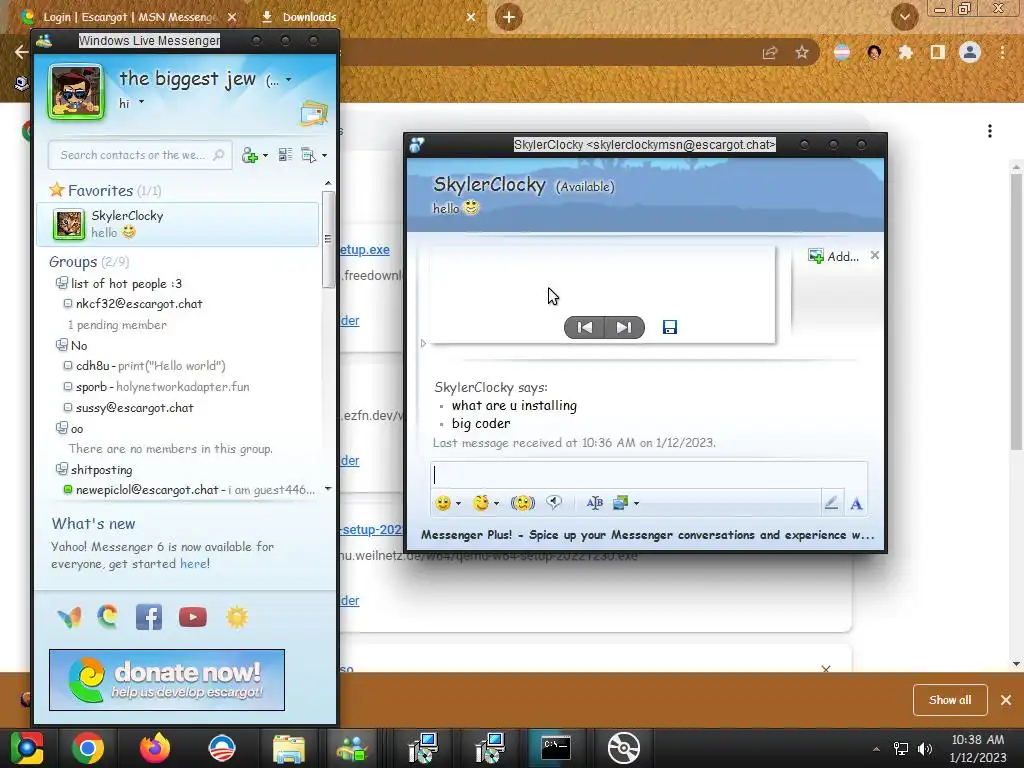Collapse the 'No' group

click(61, 344)
